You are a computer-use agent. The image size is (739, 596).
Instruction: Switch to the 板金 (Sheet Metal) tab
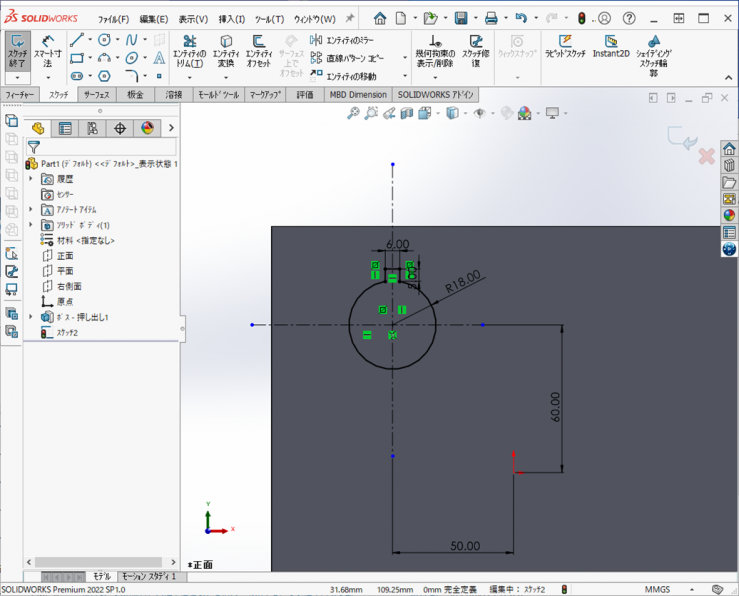[x=133, y=95]
